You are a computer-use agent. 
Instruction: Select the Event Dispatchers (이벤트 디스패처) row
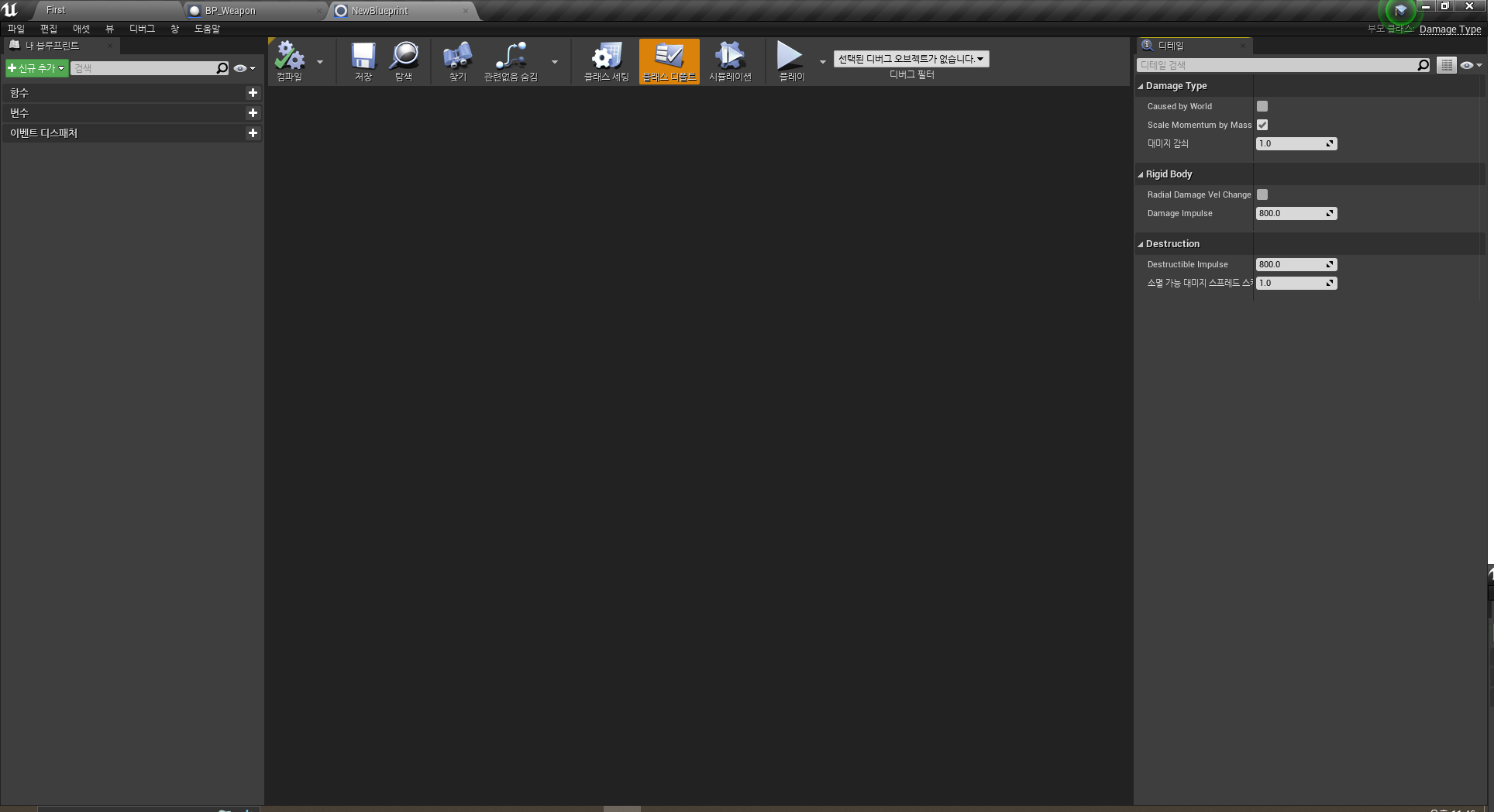click(x=132, y=133)
